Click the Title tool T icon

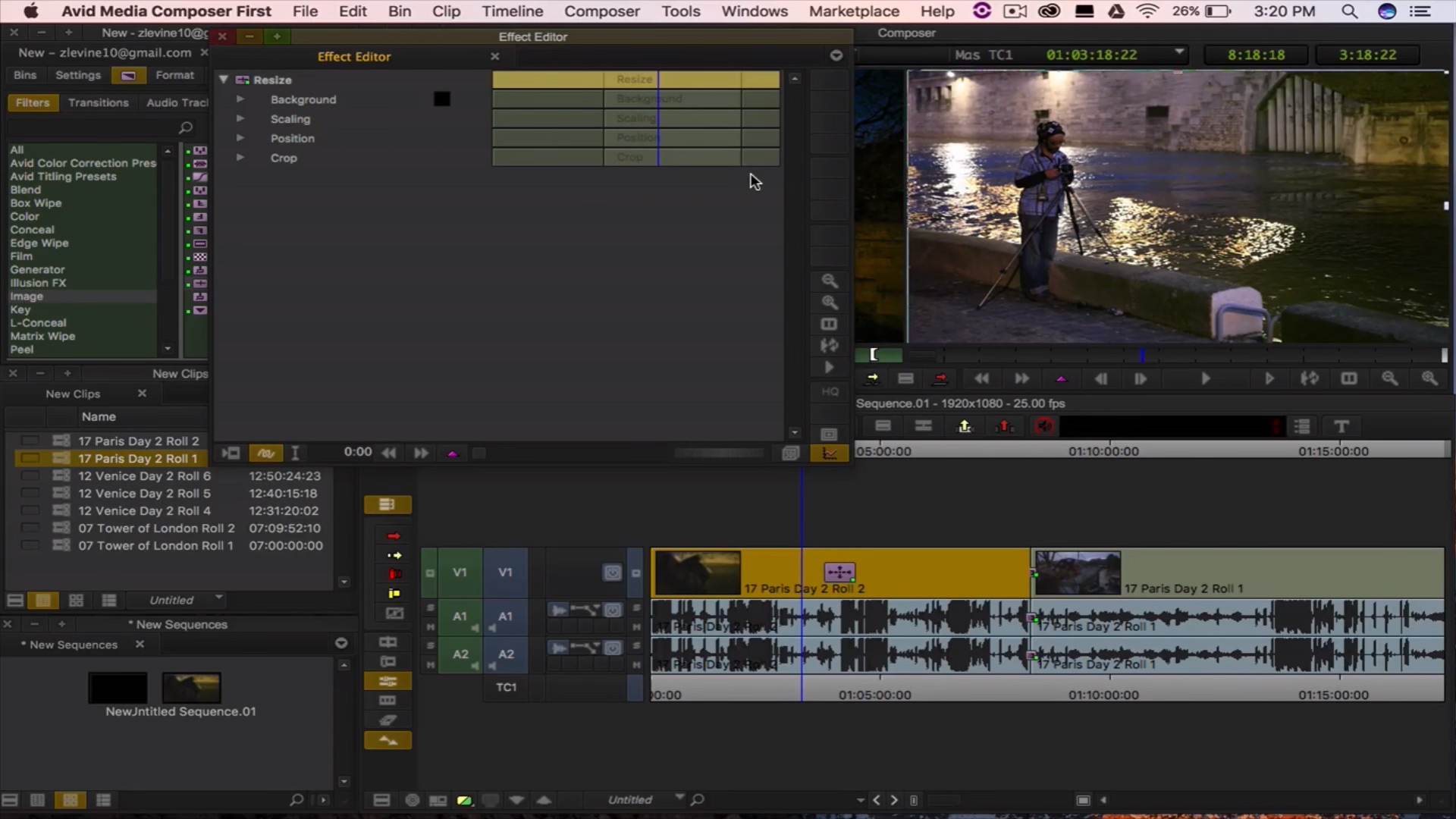1341,426
